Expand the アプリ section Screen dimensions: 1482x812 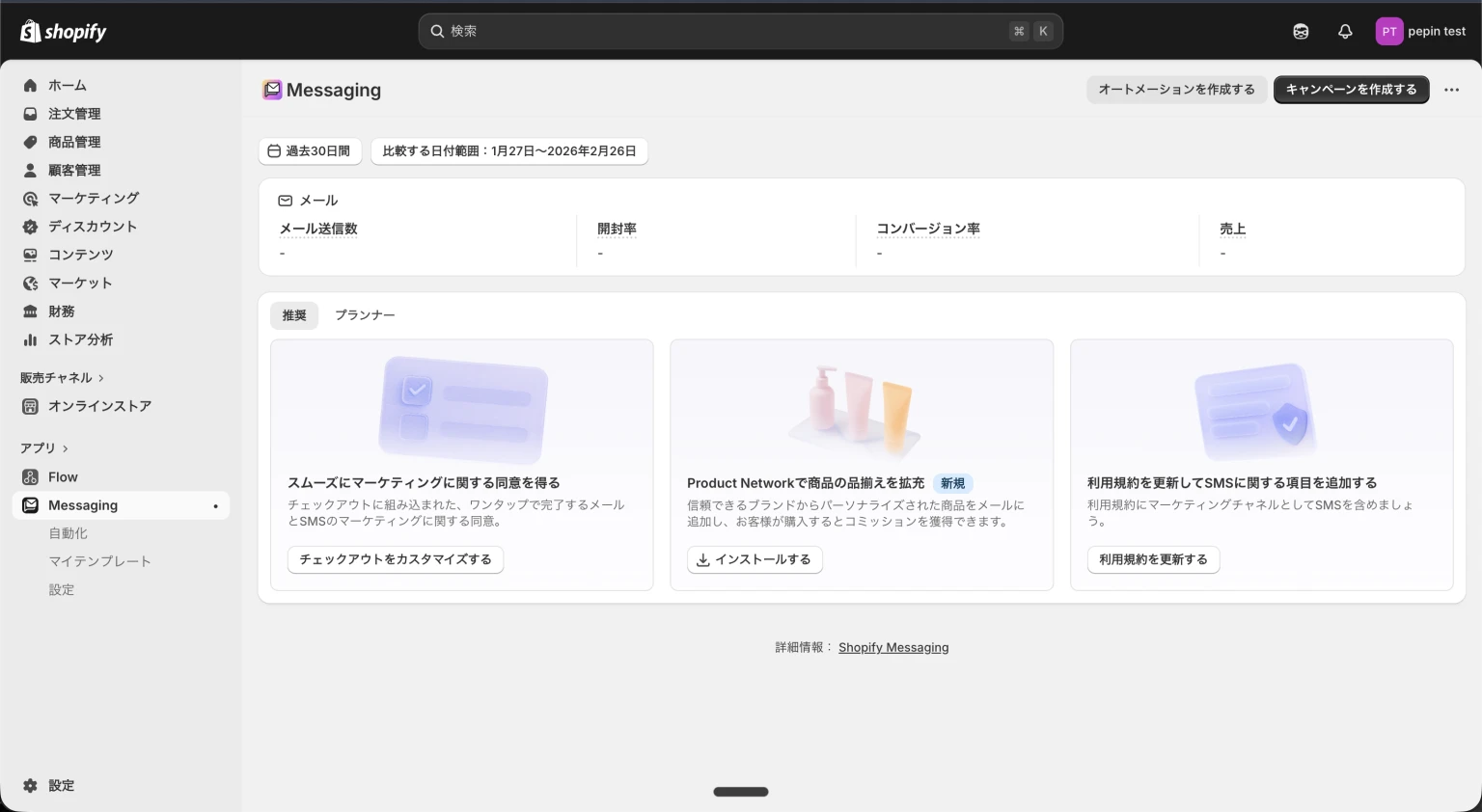click(43, 447)
